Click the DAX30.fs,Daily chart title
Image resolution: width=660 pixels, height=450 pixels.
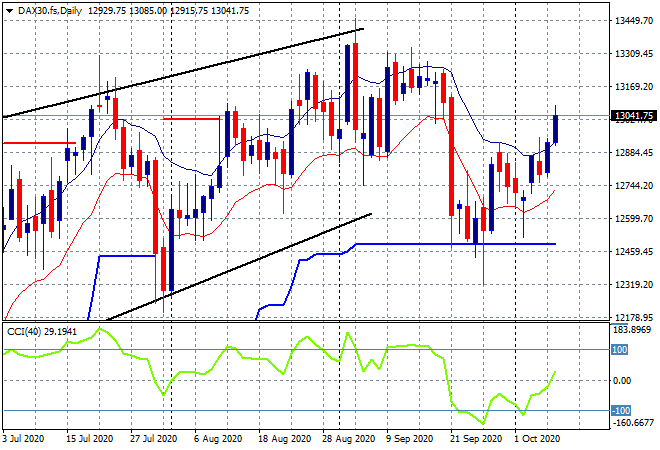pos(50,11)
